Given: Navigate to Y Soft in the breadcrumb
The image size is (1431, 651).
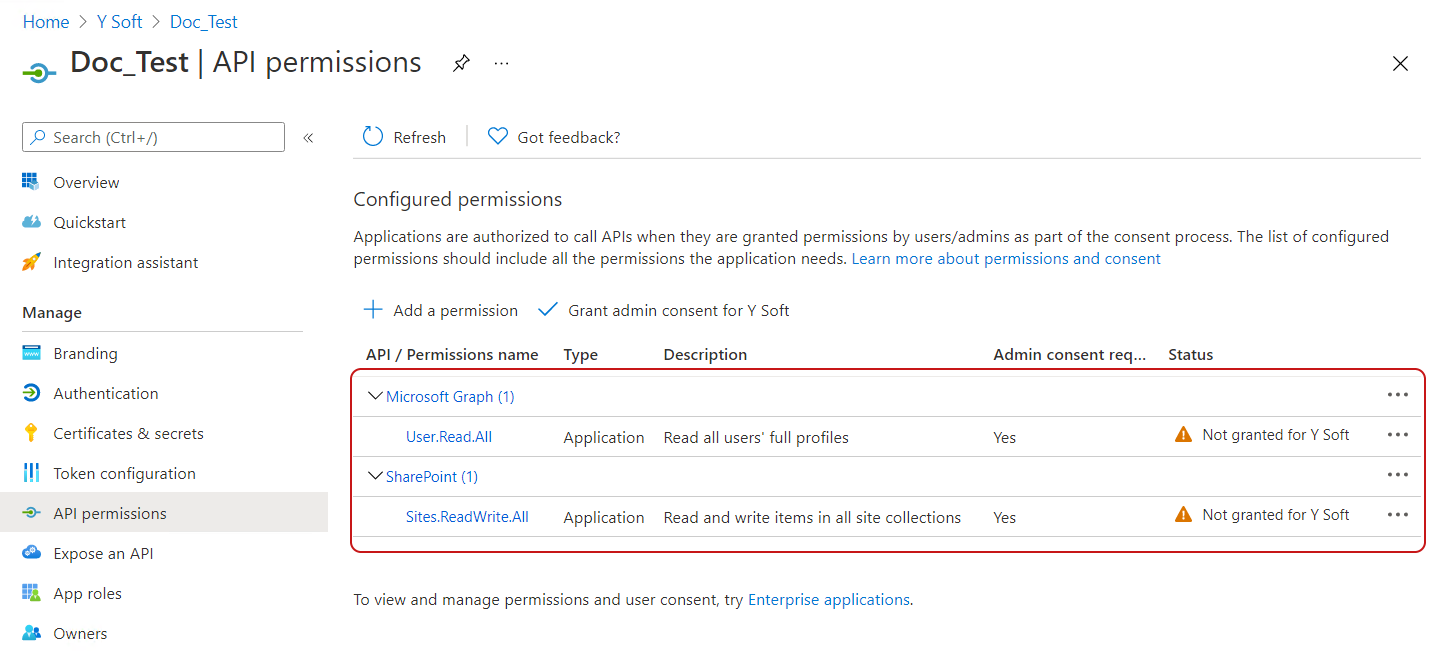Looking at the screenshot, I should click(119, 22).
